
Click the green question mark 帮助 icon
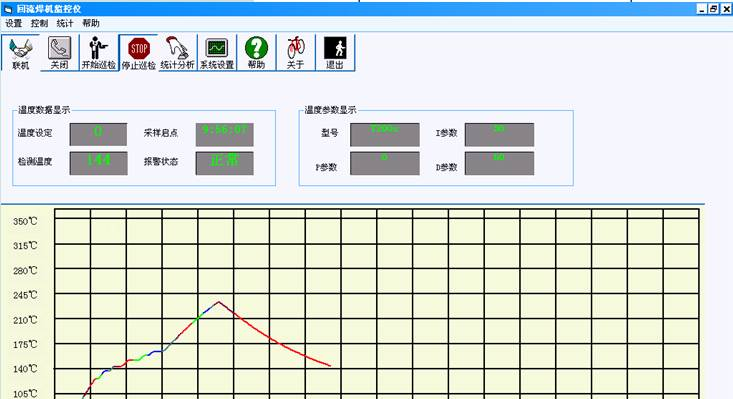point(256,52)
